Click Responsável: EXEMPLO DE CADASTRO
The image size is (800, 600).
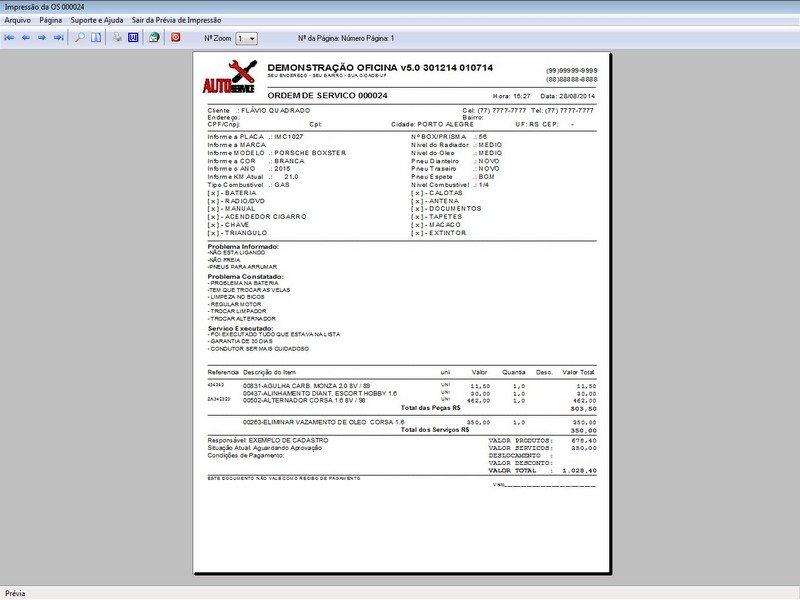coord(267,440)
